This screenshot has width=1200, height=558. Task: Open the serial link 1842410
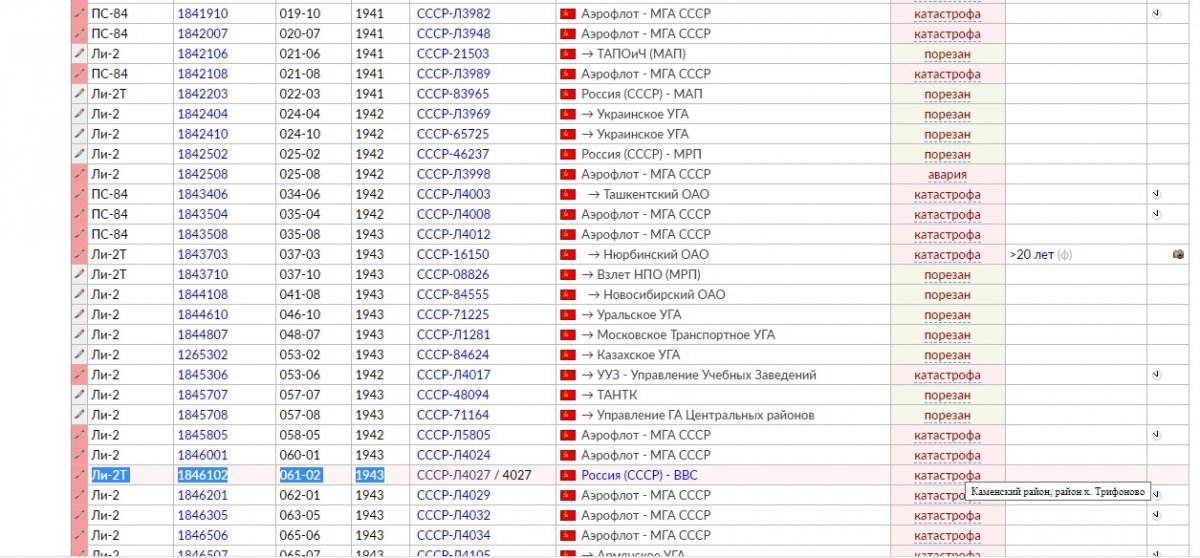[x=202, y=134]
